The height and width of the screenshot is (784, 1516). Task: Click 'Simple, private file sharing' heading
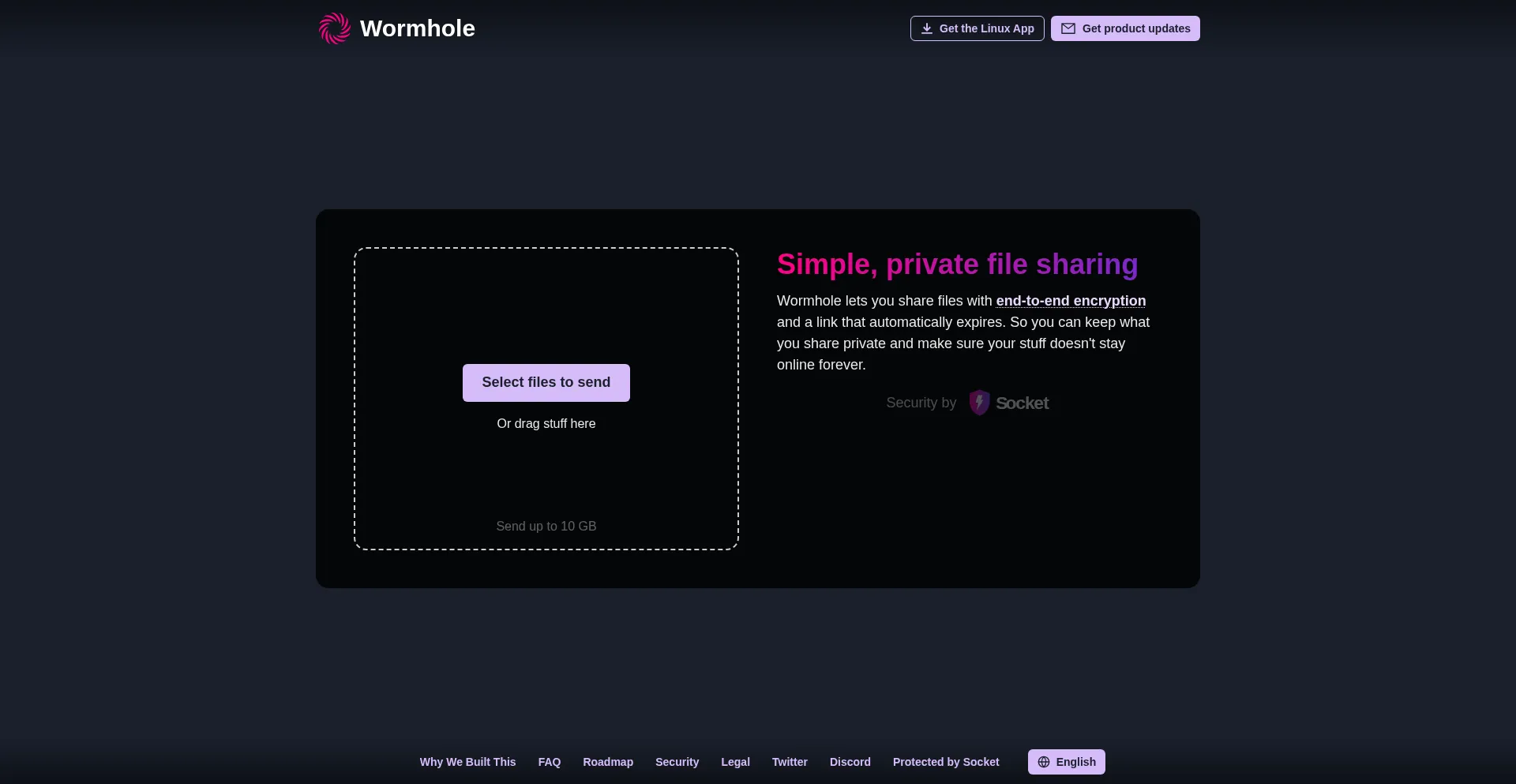[x=958, y=264]
